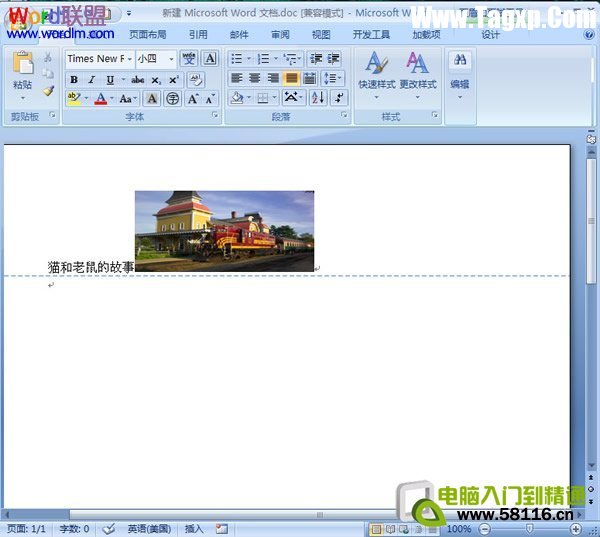Click the Clear Formatting eraser icon
The image size is (600, 537).
196,80
